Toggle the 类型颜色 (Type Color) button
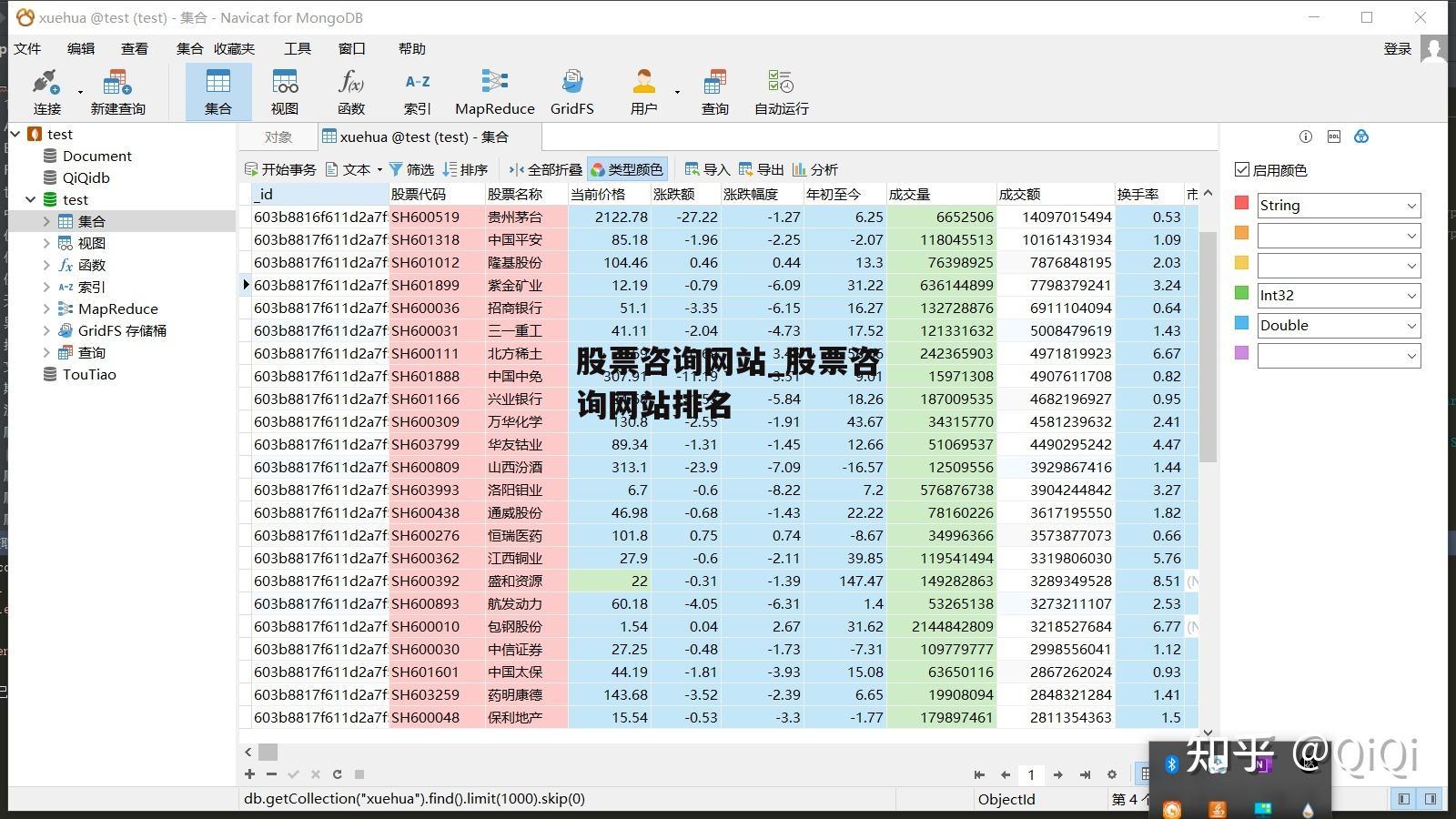This screenshot has height=819, width=1456. [x=627, y=169]
